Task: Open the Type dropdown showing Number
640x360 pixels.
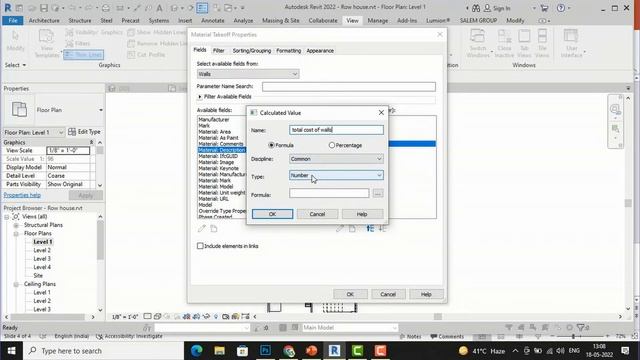Action: [336, 175]
